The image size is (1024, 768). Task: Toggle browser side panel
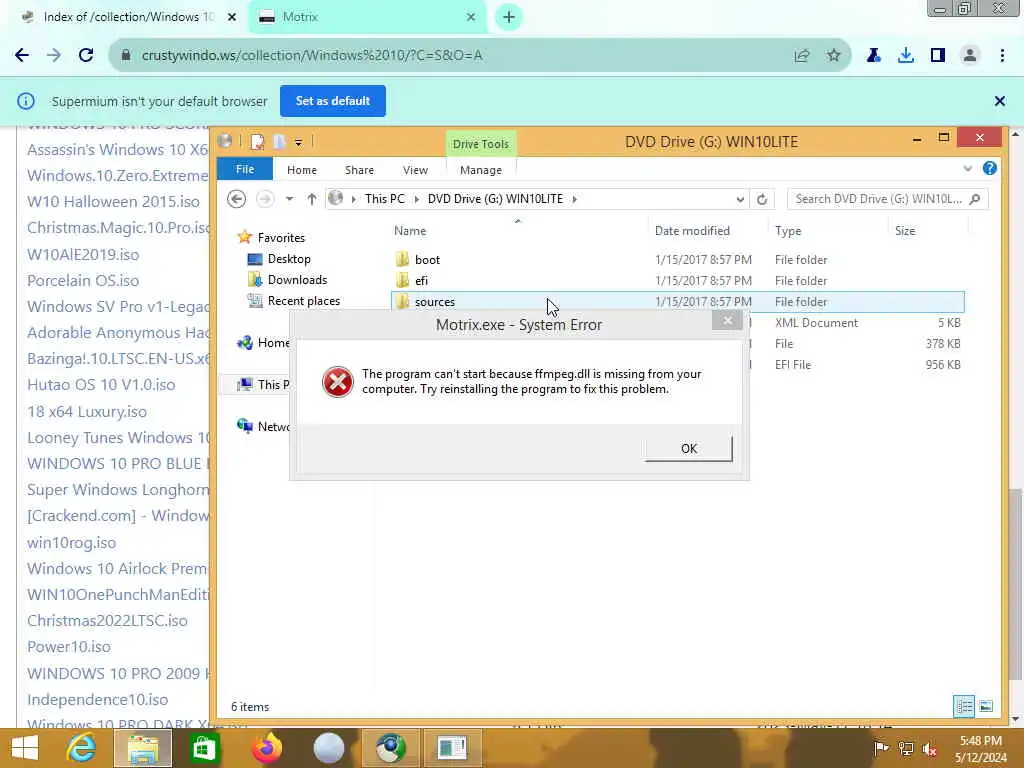click(x=938, y=56)
